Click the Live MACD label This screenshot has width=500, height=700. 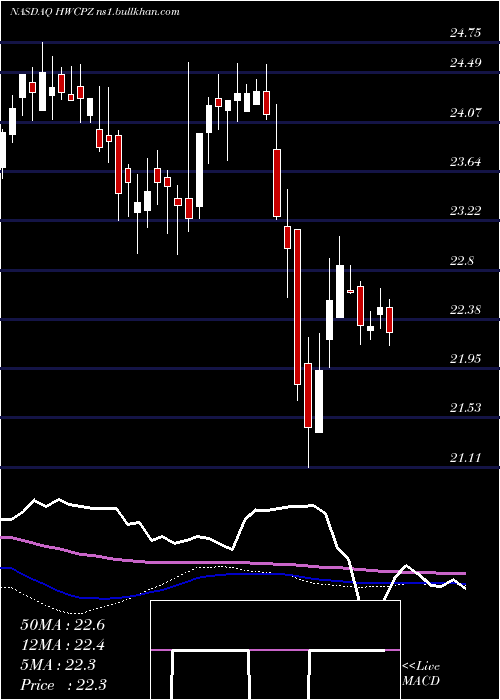421,673
